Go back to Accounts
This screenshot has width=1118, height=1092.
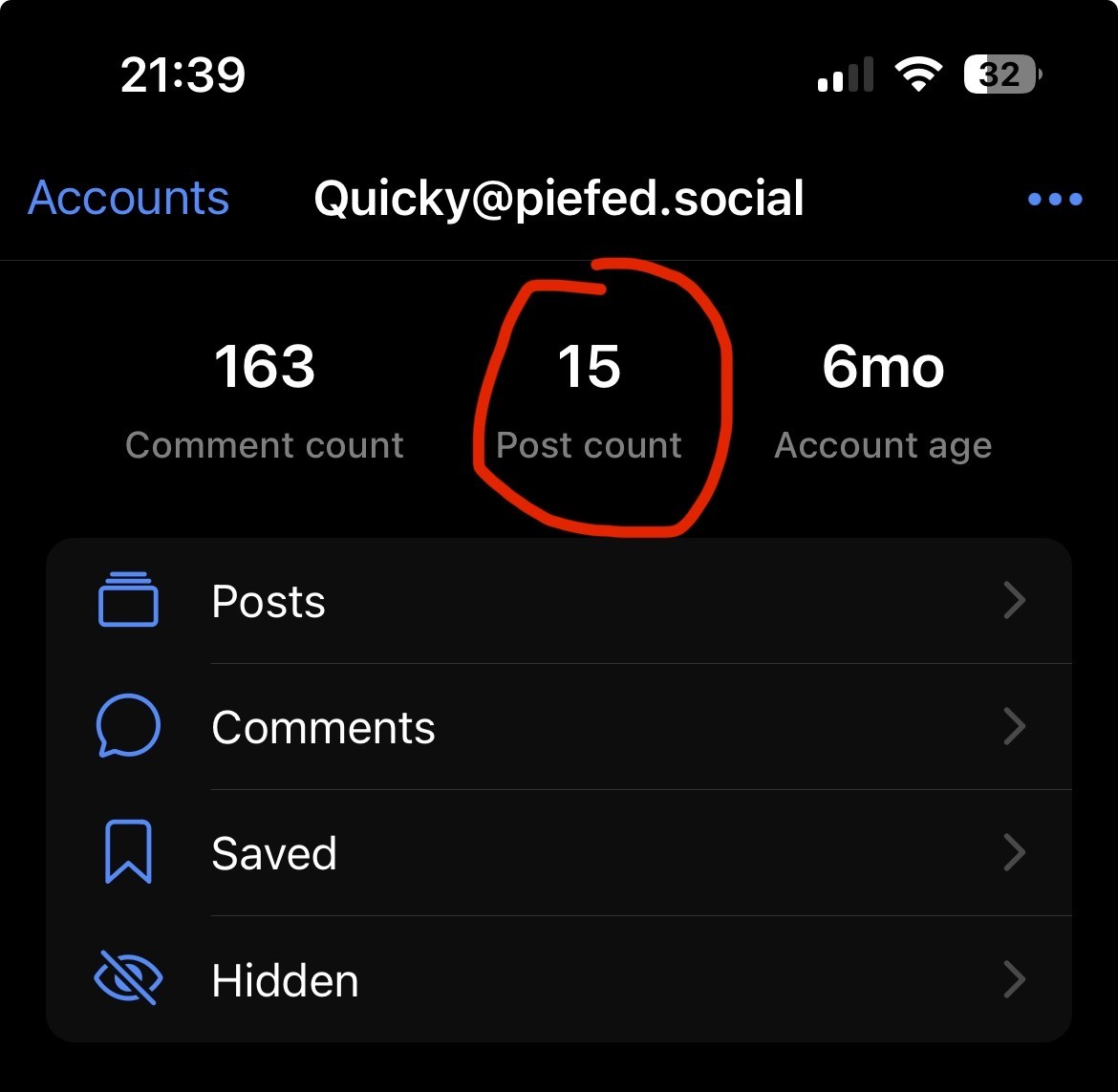click(129, 199)
